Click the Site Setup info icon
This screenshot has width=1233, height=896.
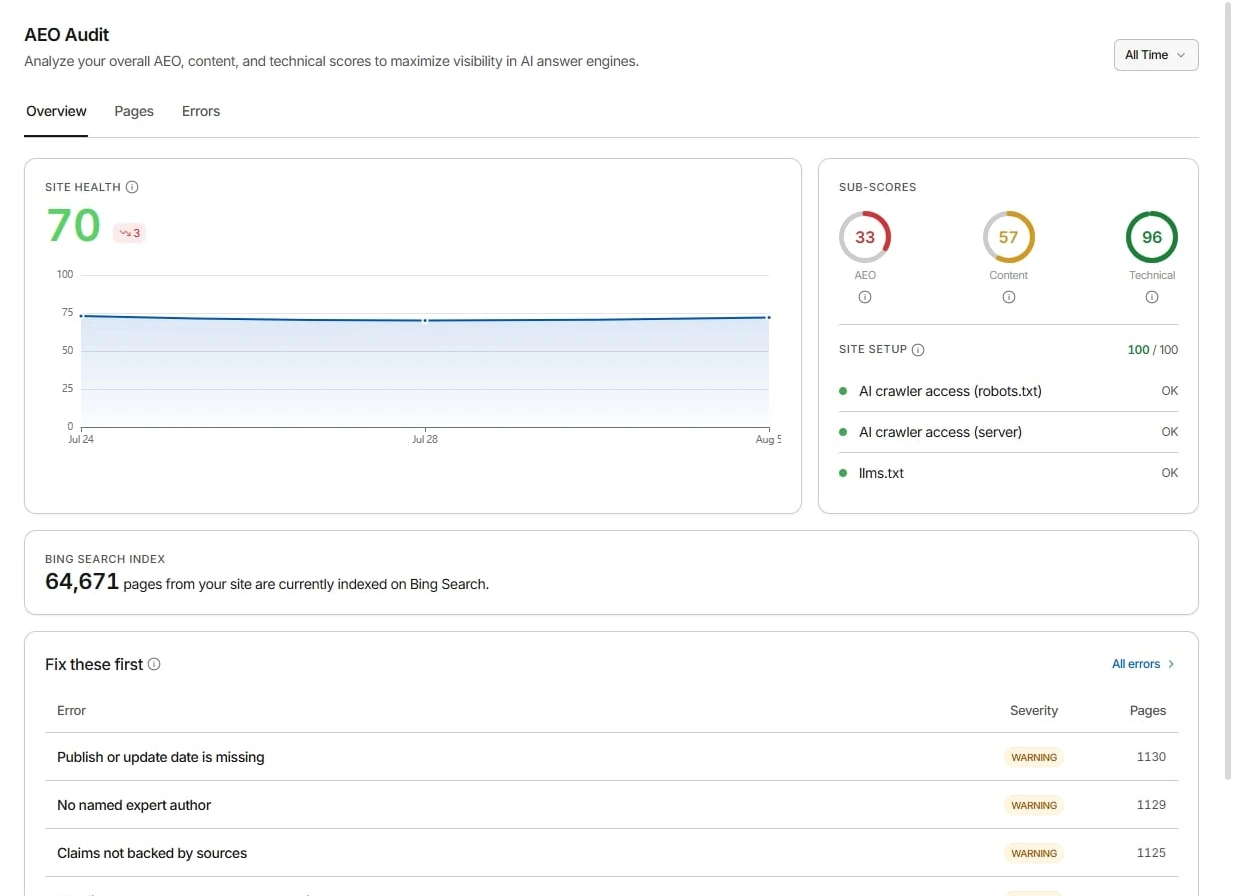pyautogui.click(x=918, y=350)
